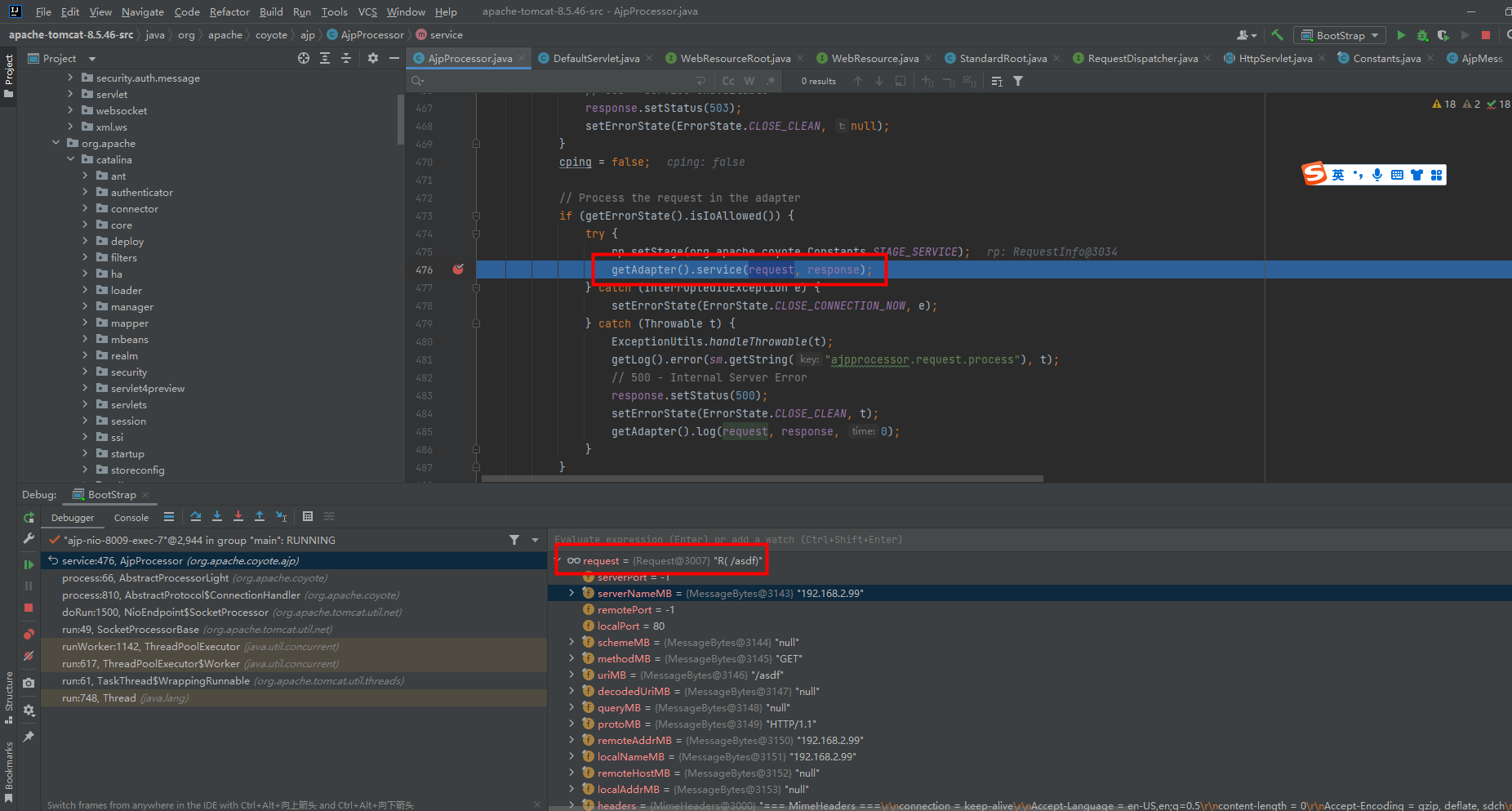
Task: Expand the websocket folder
Action: coord(71,110)
